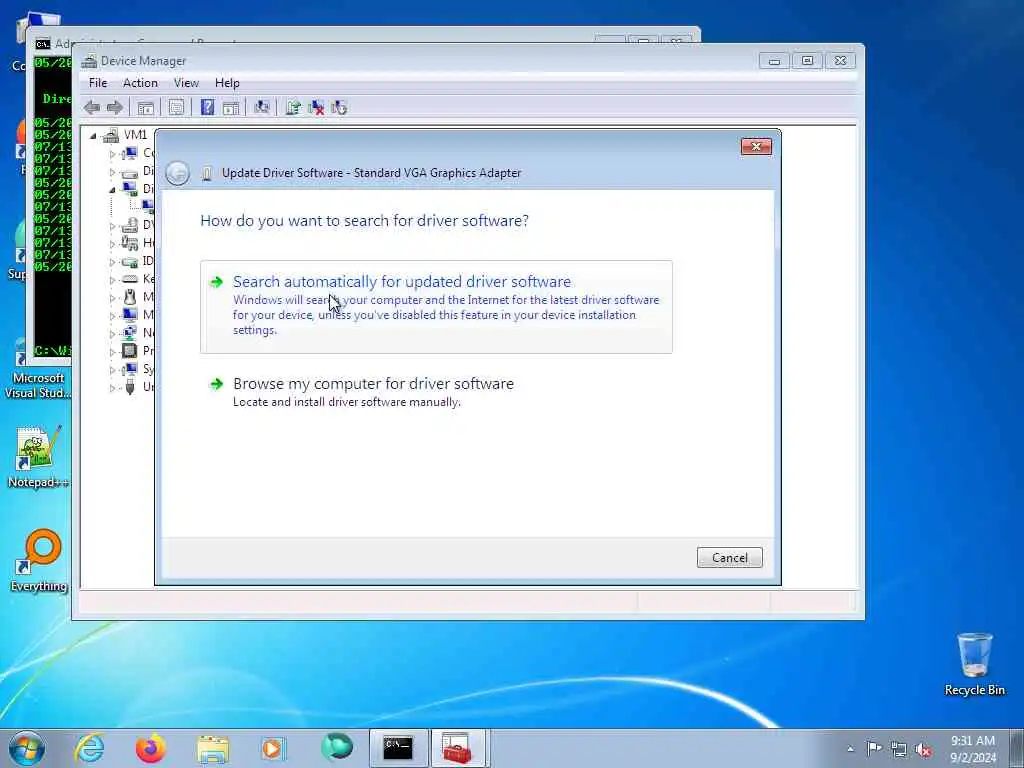Screen dimensions: 1024x768
Task: Click the Disable device toolbar icon
Action: [x=339, y=108]
